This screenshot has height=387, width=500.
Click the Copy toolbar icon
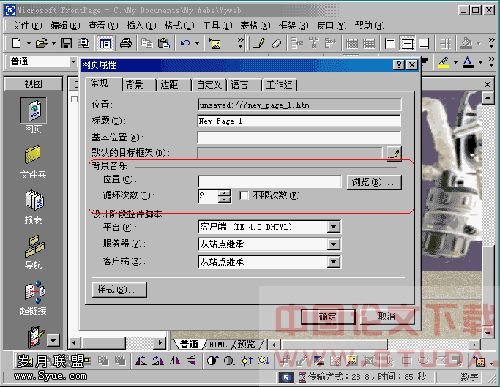point(147,43)
